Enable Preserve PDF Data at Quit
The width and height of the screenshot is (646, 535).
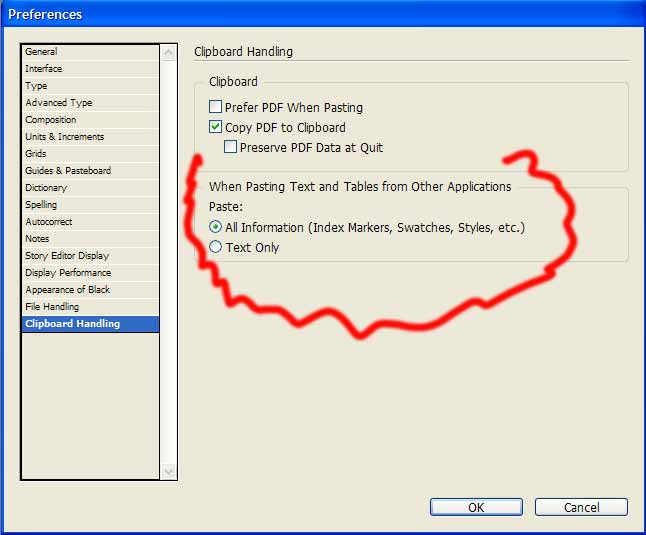(230, 147)
